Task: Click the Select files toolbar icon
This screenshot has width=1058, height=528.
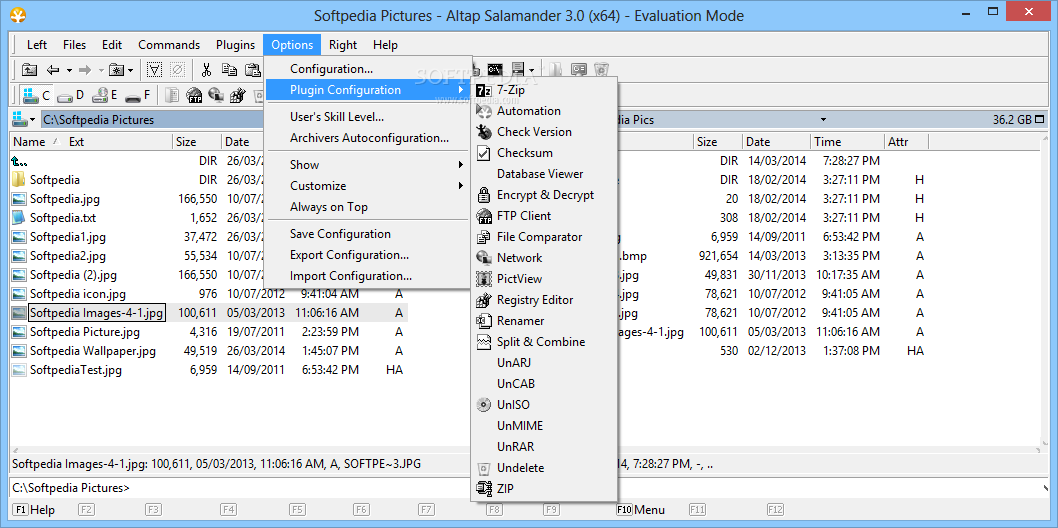Action: tap(155, 69)
